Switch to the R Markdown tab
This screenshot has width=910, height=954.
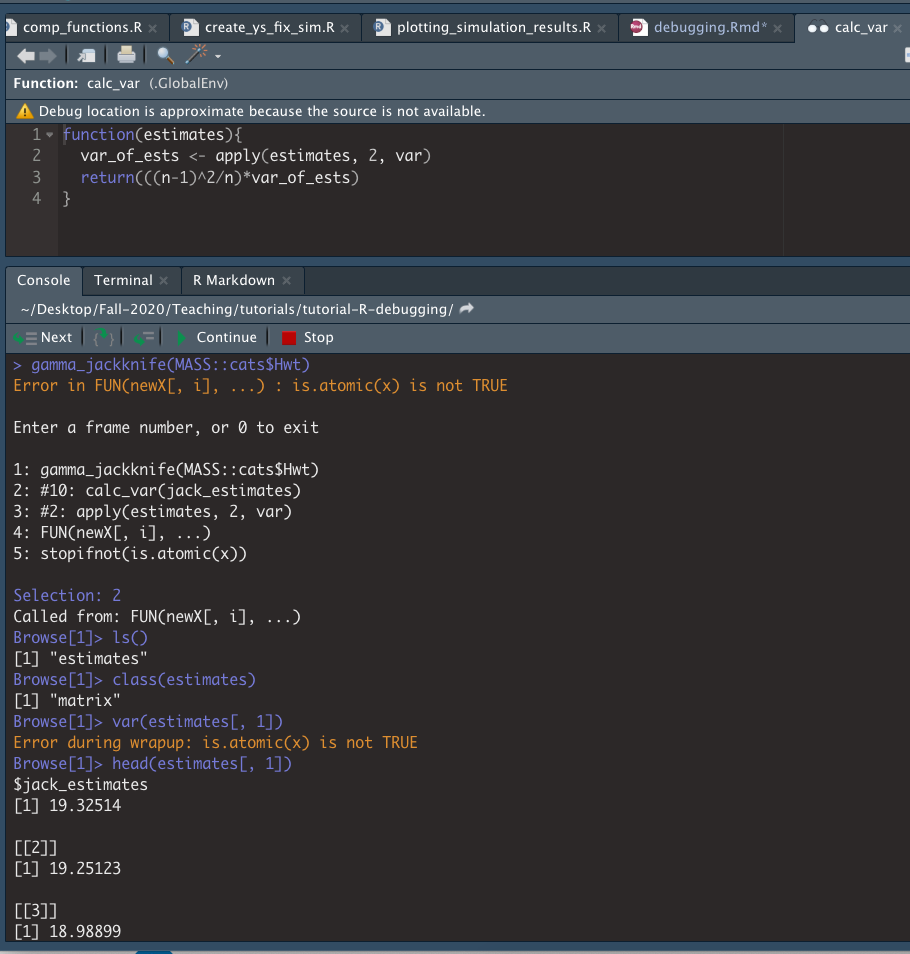point(234,280)
